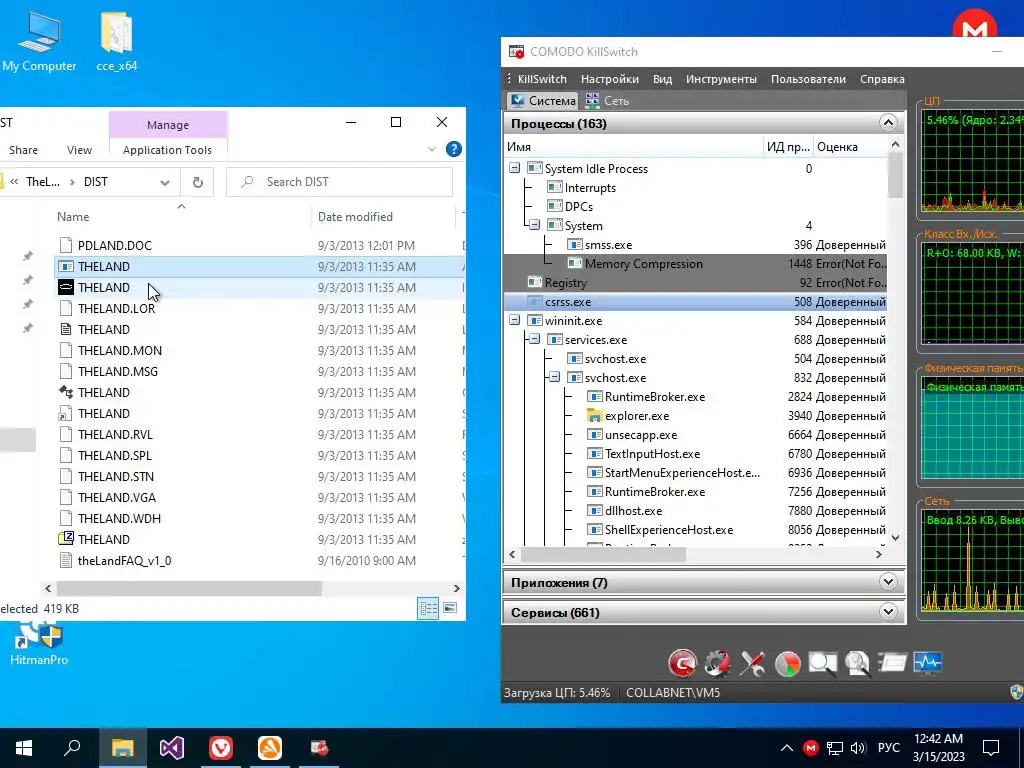Open Visual Studio from the taskbar
This screenshot has height=768, width=1024.
click(x=172, y=748)
